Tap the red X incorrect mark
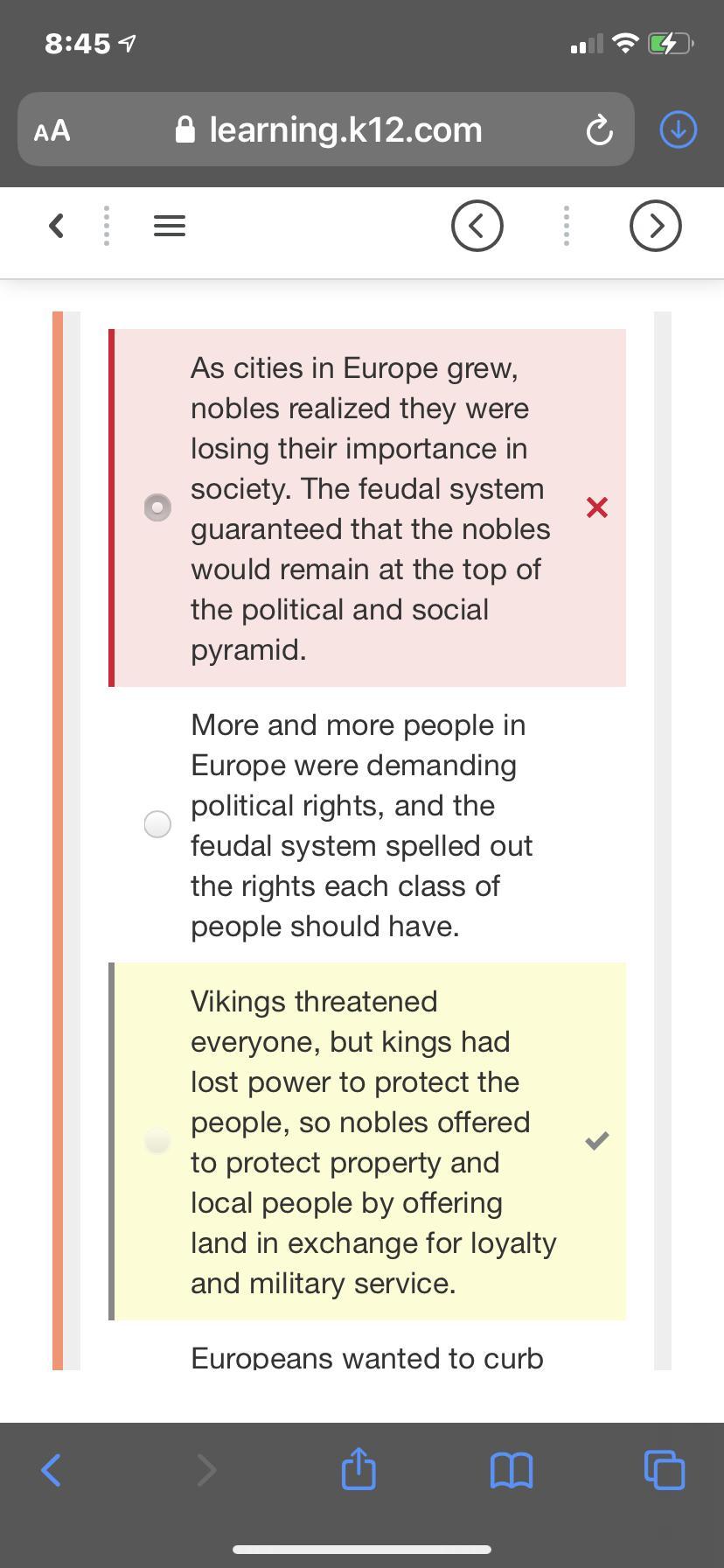The height and width of the screenshot is (1568, 724). pos(597,507)
